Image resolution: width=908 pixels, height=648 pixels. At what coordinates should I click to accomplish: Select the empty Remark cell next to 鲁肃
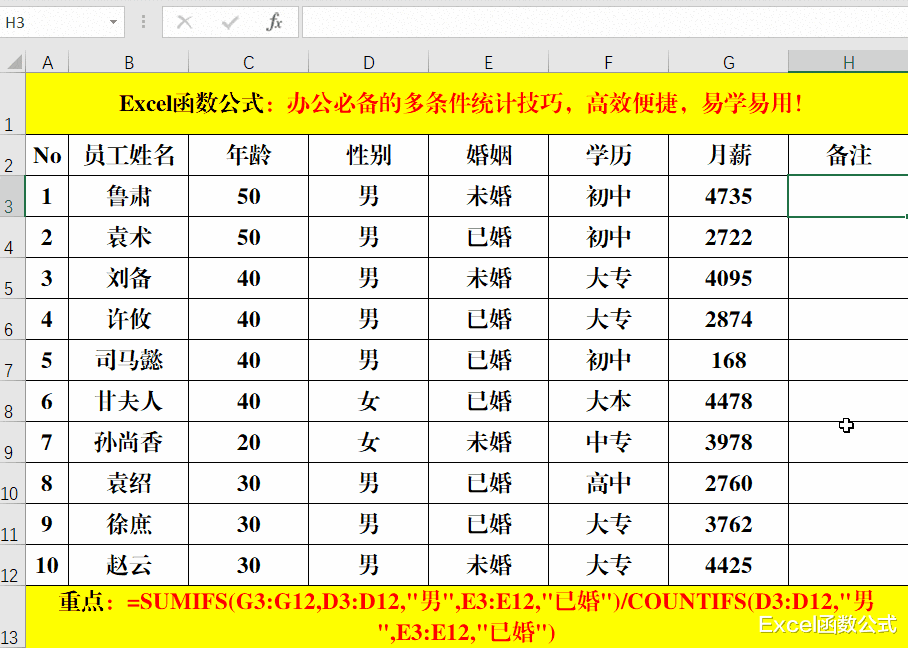pos(848,196)
